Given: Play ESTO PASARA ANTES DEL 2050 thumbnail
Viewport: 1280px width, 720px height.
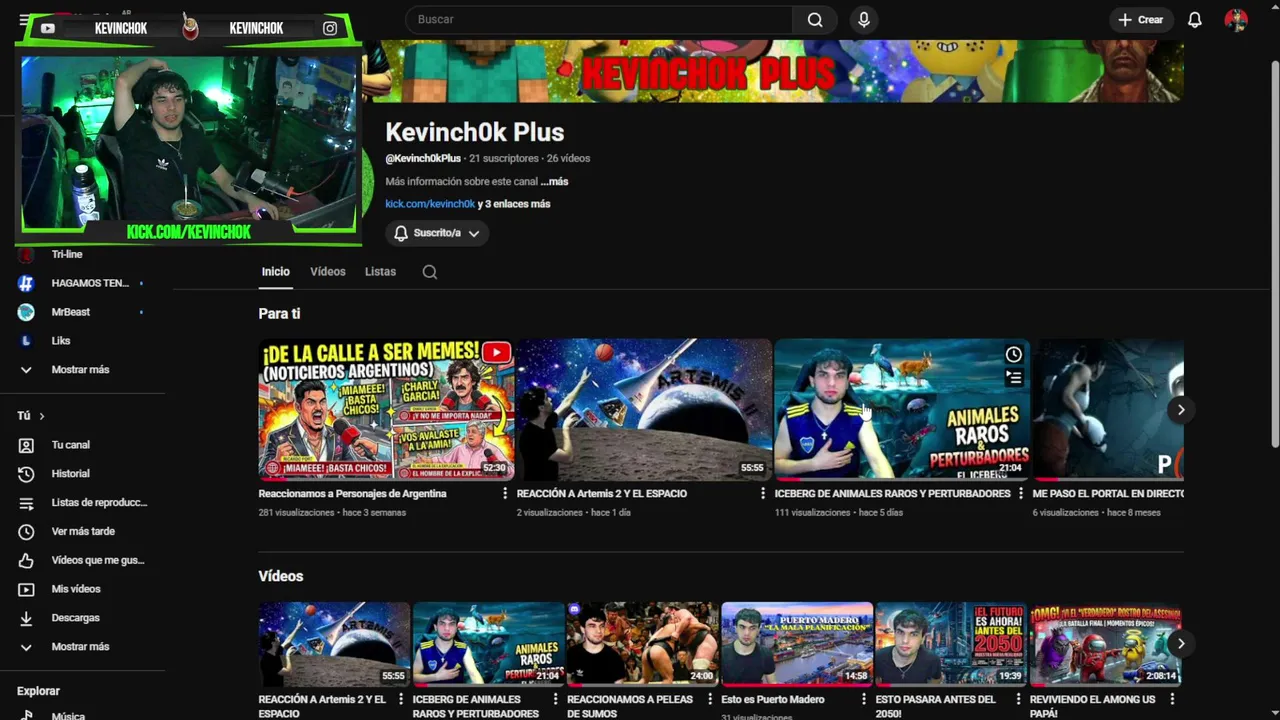Looking at the screenshot, I should [x=951, y=644].
